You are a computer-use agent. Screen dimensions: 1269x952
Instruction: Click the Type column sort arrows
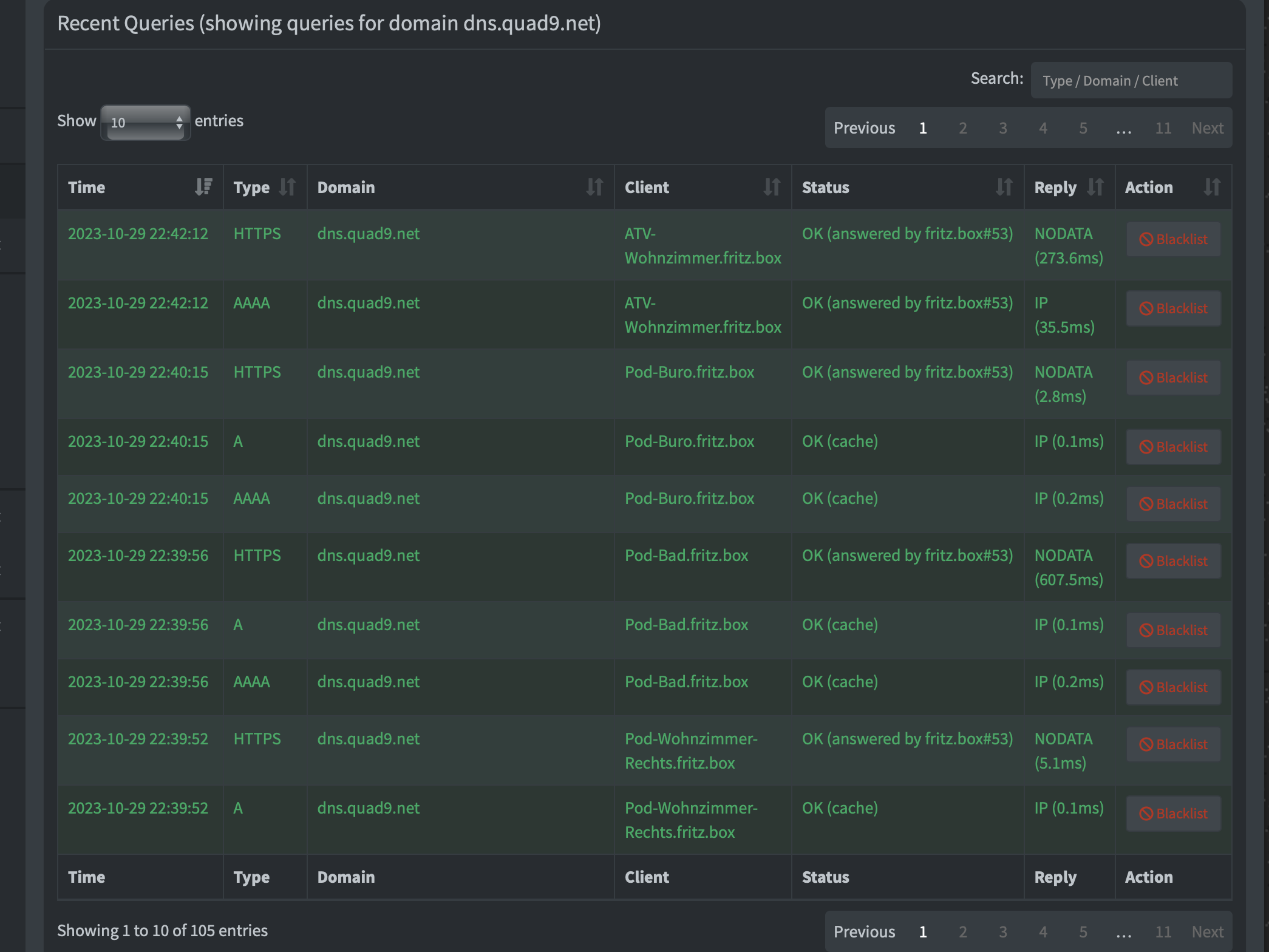click(x=287, y=187)
